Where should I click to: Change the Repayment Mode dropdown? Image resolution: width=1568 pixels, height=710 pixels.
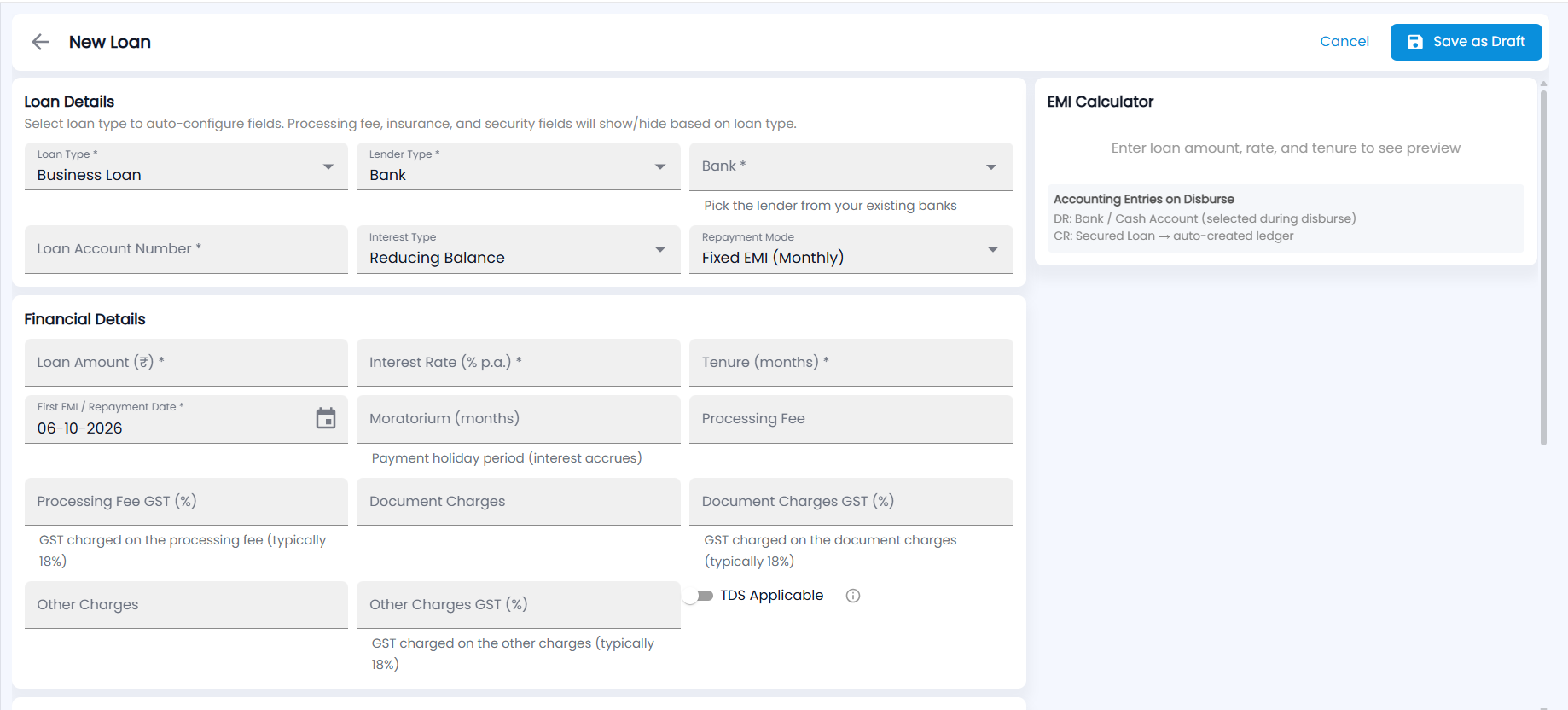(x=851, y=249)
